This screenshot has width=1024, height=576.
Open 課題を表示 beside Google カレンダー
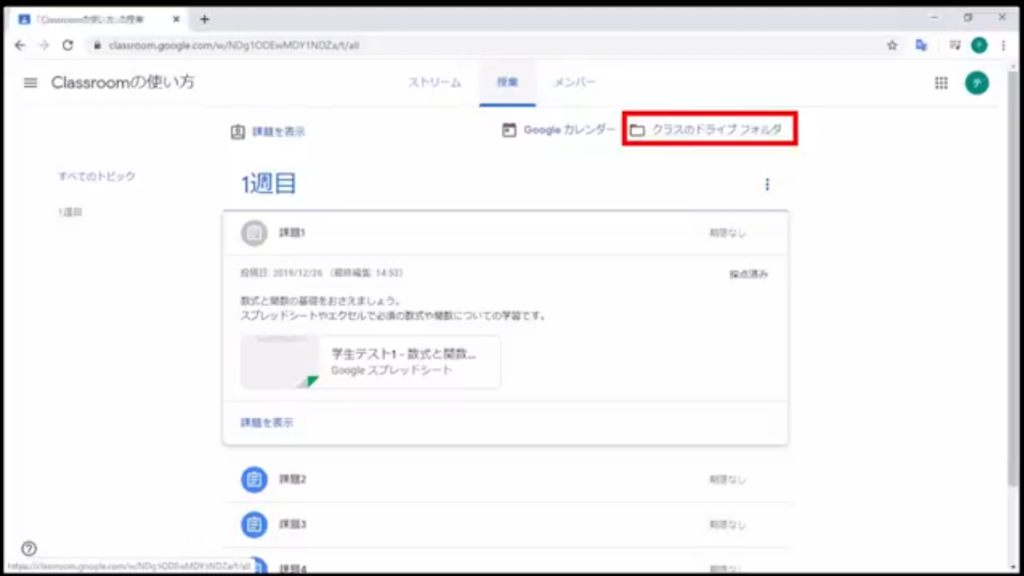pyautogui.click(x=268, y=132)
